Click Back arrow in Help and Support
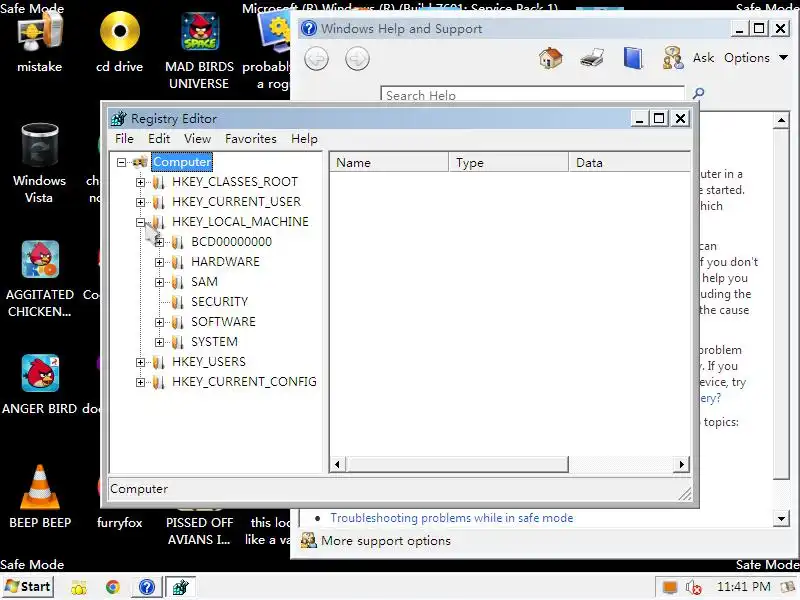The height and width of the screenshot is (600, 800). coord(316,59)
